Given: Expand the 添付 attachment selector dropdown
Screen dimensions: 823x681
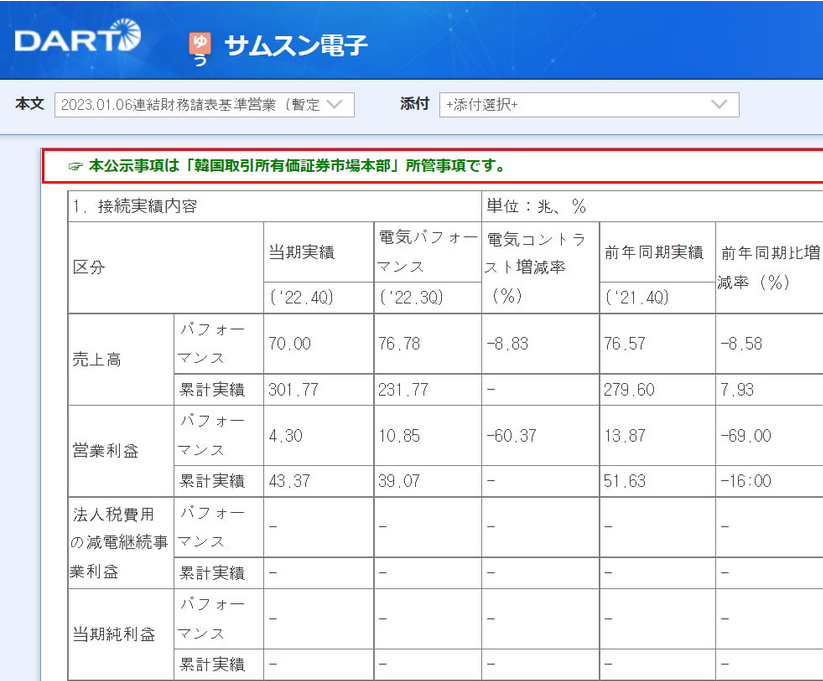Looking at the screenshot, I should pyautogui.click(x=588, y=105).
